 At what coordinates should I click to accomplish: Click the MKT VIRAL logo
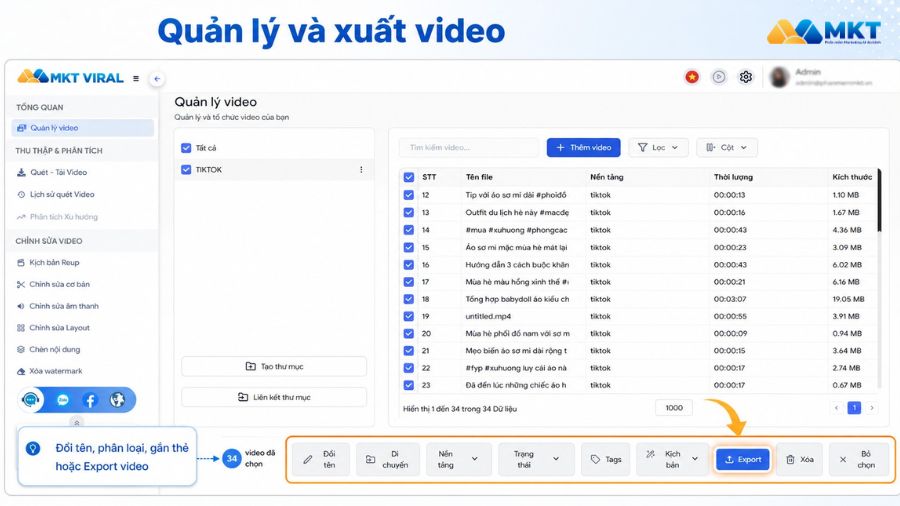71,77
